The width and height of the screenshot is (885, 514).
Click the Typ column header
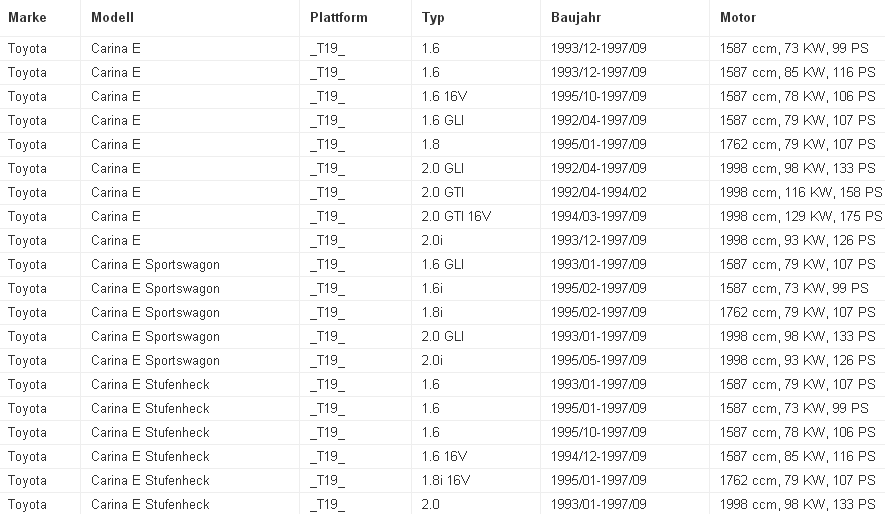433,18
